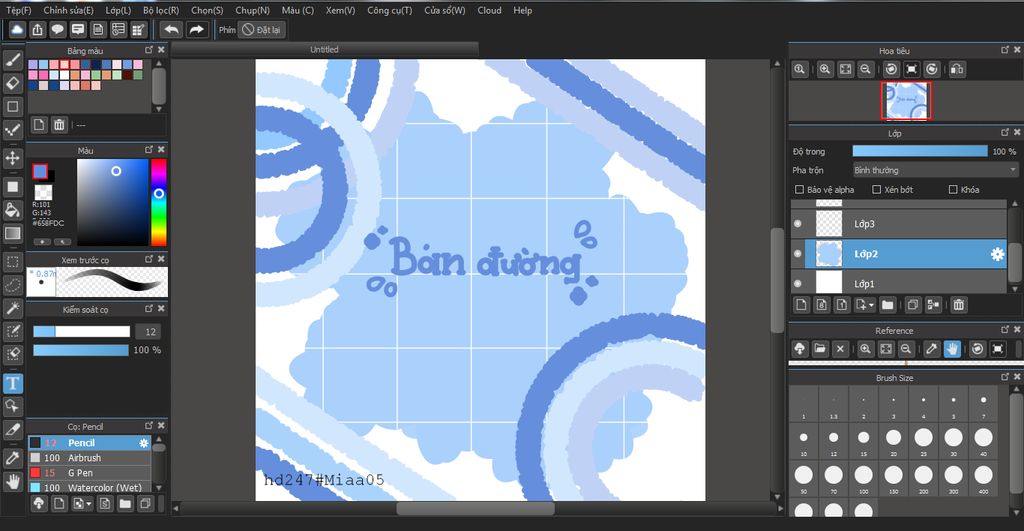Select eyedropper in Reference panel
The image size is (1024, 531).
[932, 349]
